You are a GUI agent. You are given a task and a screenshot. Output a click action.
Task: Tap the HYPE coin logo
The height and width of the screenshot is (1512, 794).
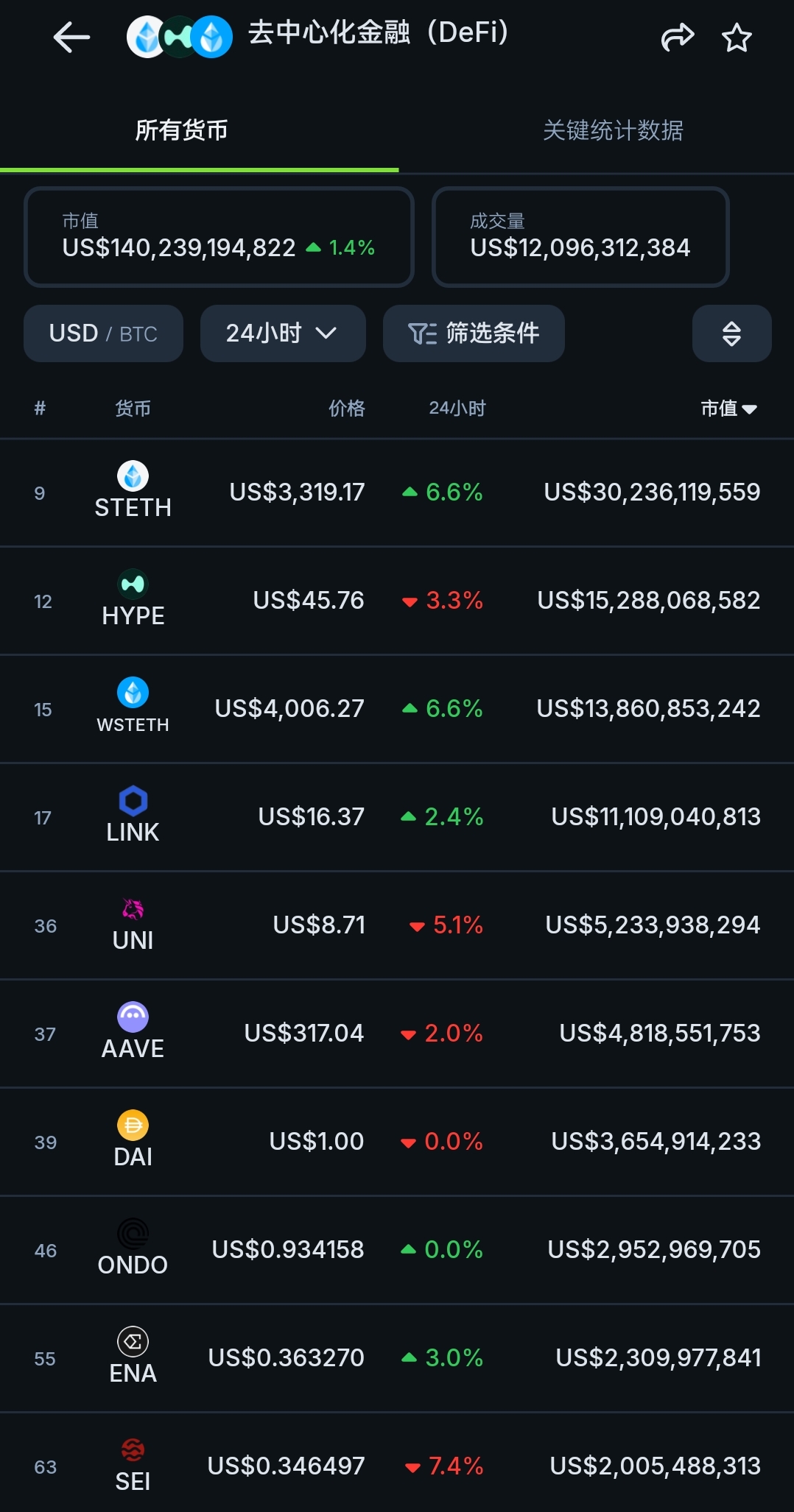coord(133,584)
